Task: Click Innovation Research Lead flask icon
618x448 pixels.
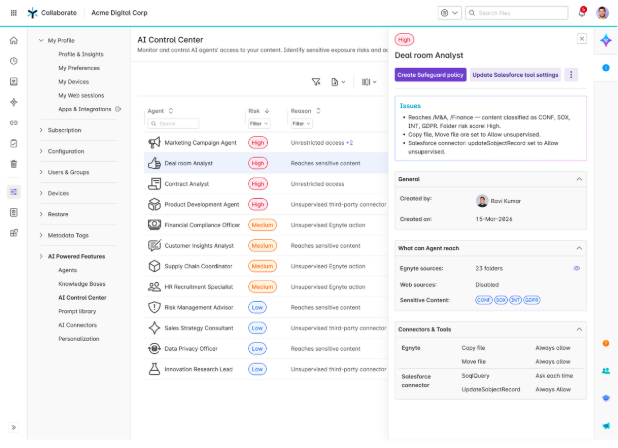Action: [154, 369]
